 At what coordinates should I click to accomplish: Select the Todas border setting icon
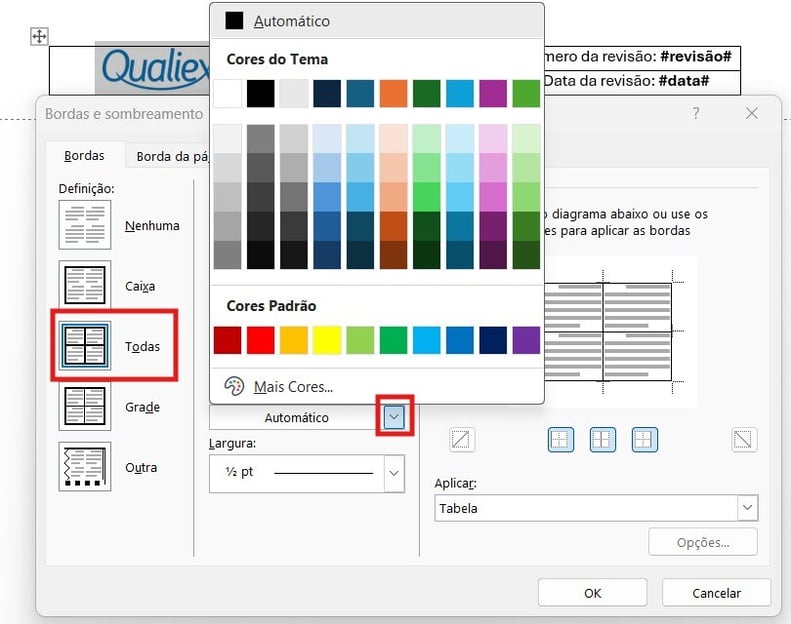[x=85, y=346]
